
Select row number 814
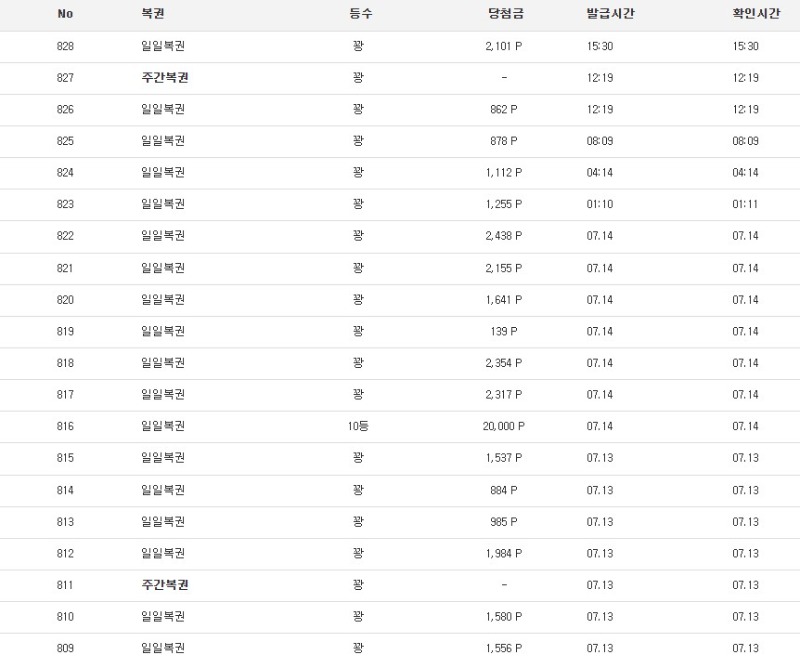click(x=66, y=490)
